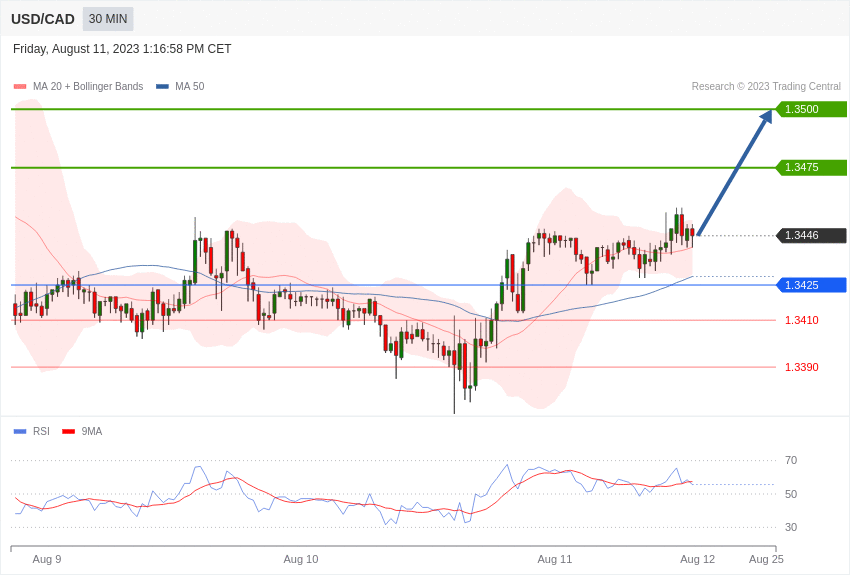Select the 1.3500 resistance price tag
The height and width of the screenshot is (576, 850).
(811, 109)
